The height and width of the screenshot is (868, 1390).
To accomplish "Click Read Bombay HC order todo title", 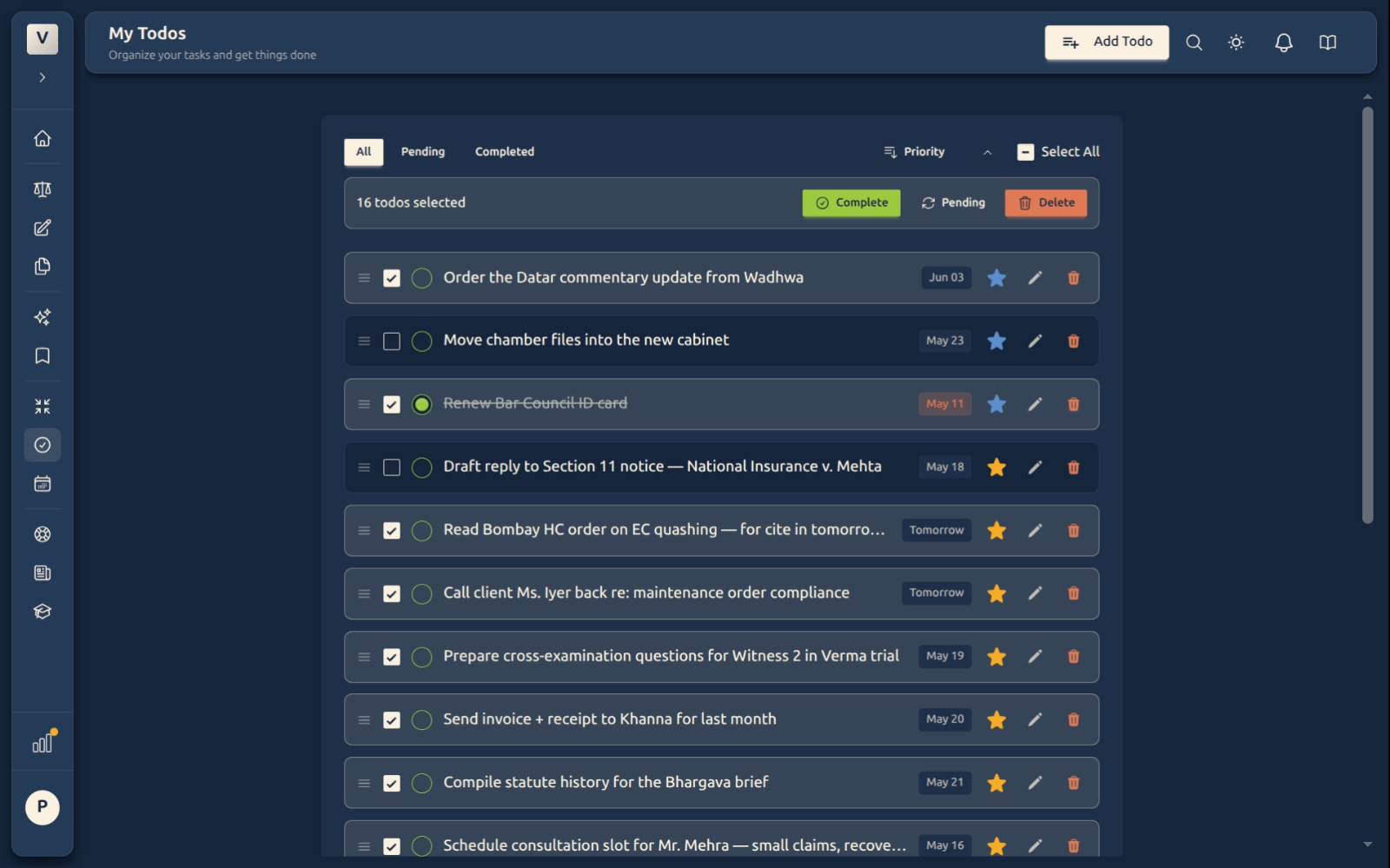I will 664,530.
